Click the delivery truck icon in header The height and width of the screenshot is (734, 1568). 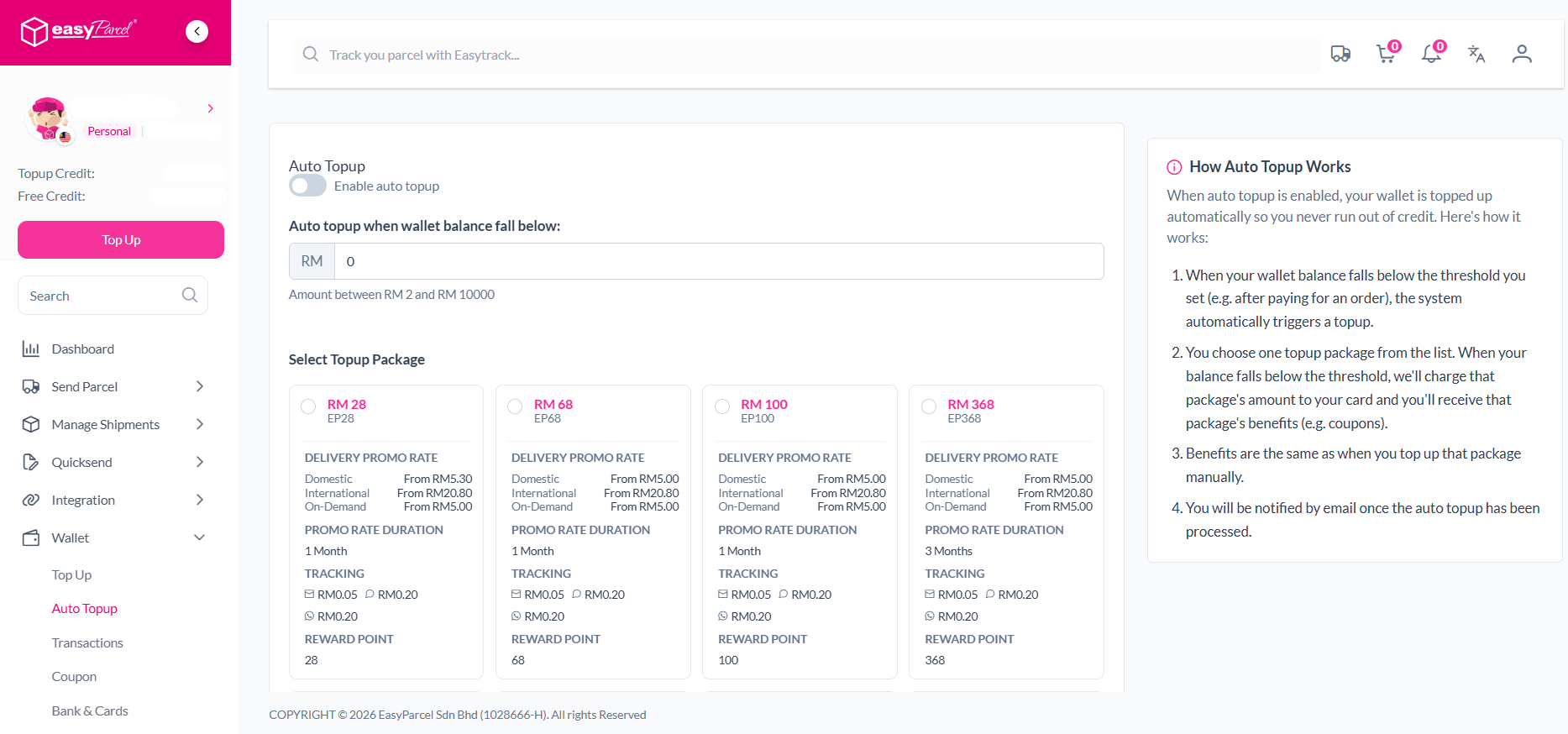(1340, 55)
